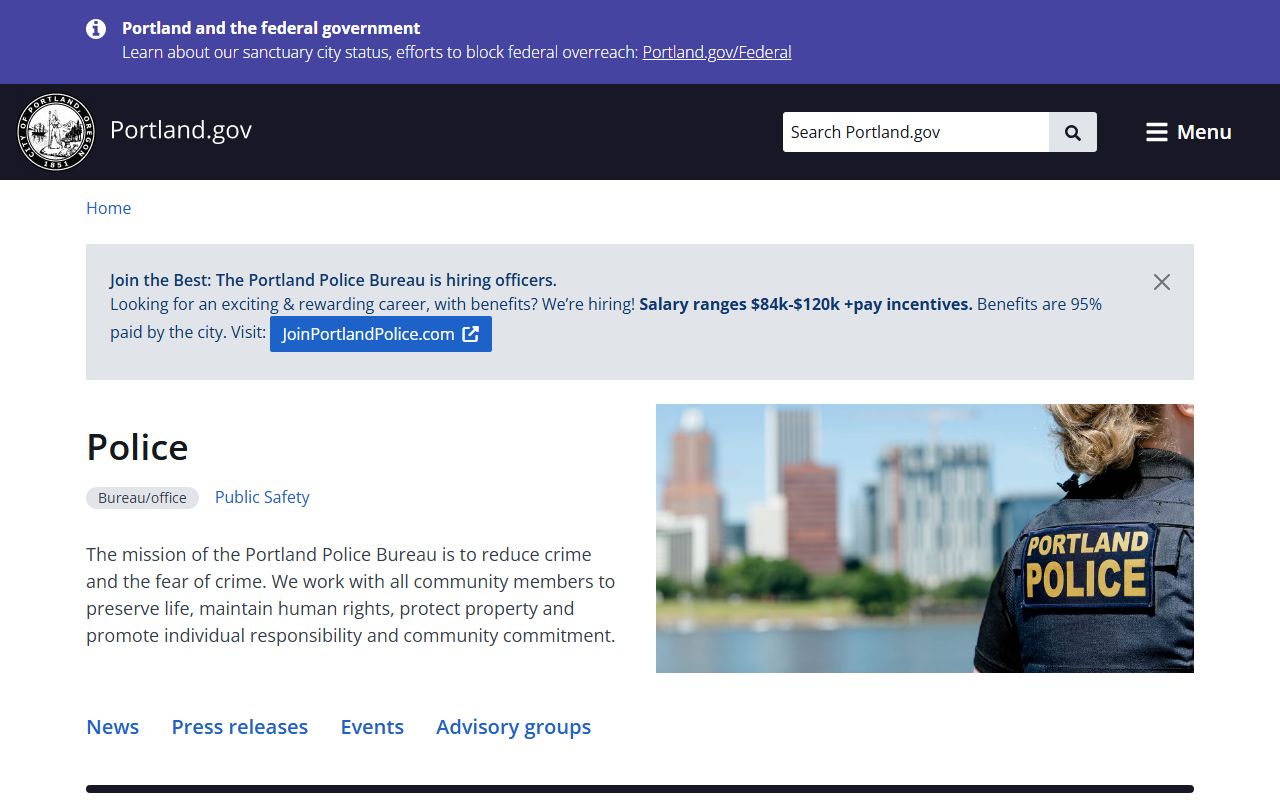The image size is (1280, 800).
Task: Click the City of Portland seal logo
Action: 56,132
